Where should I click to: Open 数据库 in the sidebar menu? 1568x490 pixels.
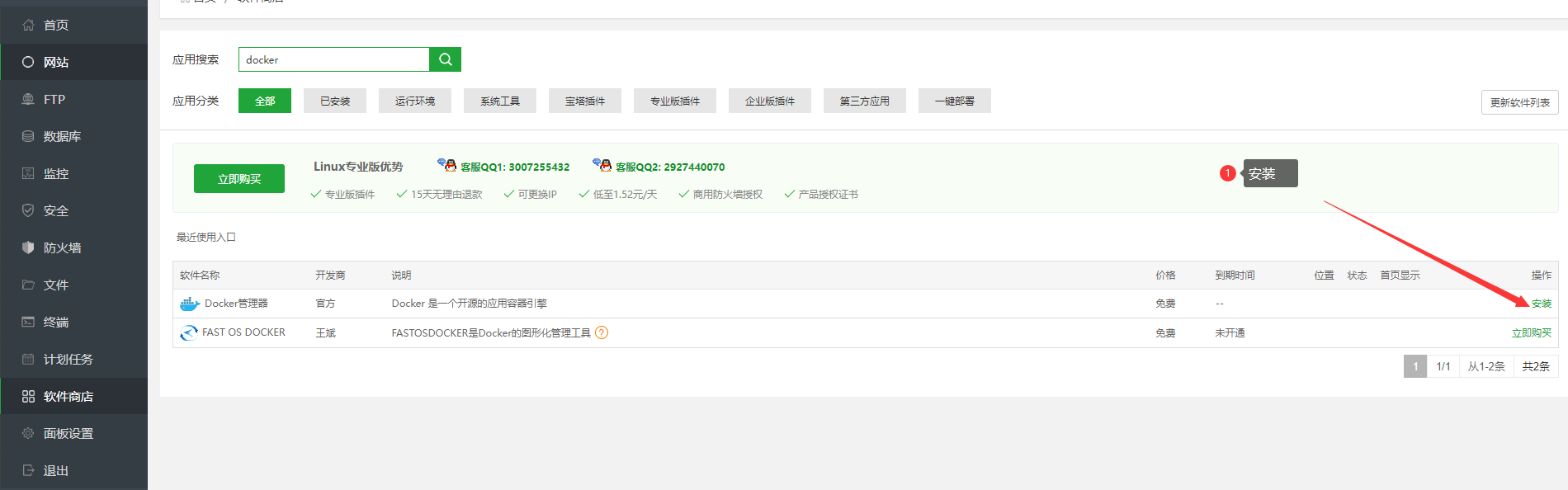coord(62,136)
